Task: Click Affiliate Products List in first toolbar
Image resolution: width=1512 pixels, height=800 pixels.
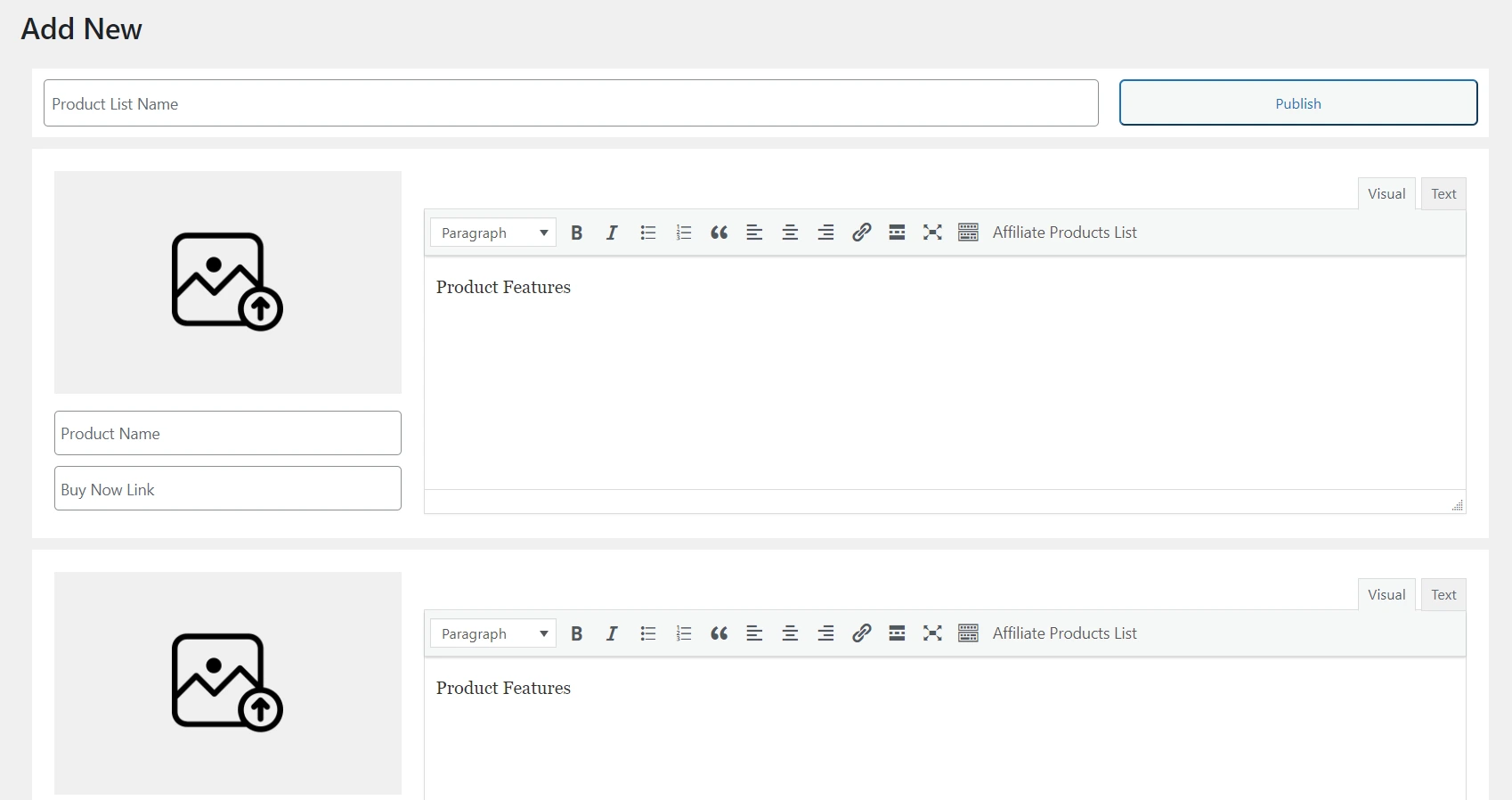Action: [1064, 233]
